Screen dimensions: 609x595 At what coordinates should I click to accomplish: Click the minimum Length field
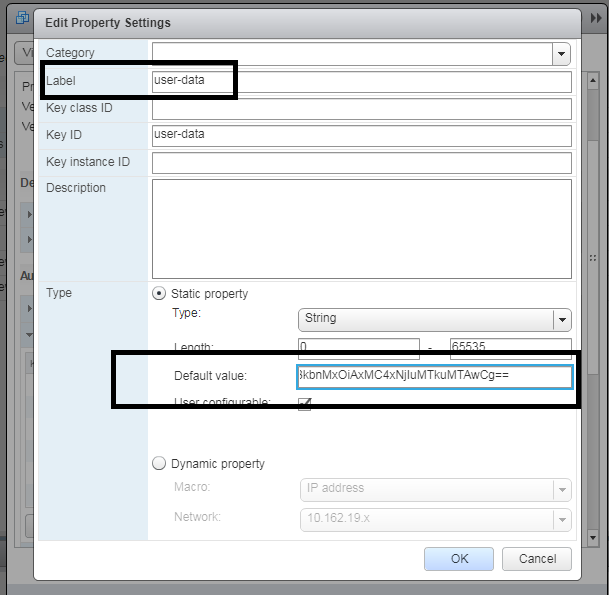click(358, 347)
